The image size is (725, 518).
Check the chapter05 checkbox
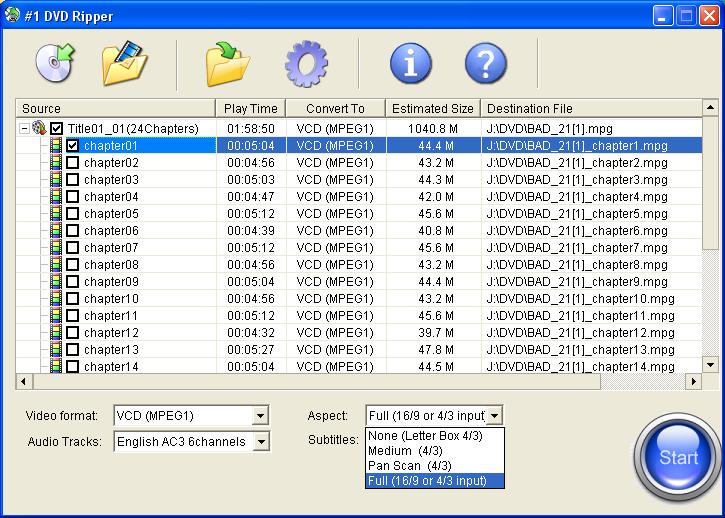[72, 214]
